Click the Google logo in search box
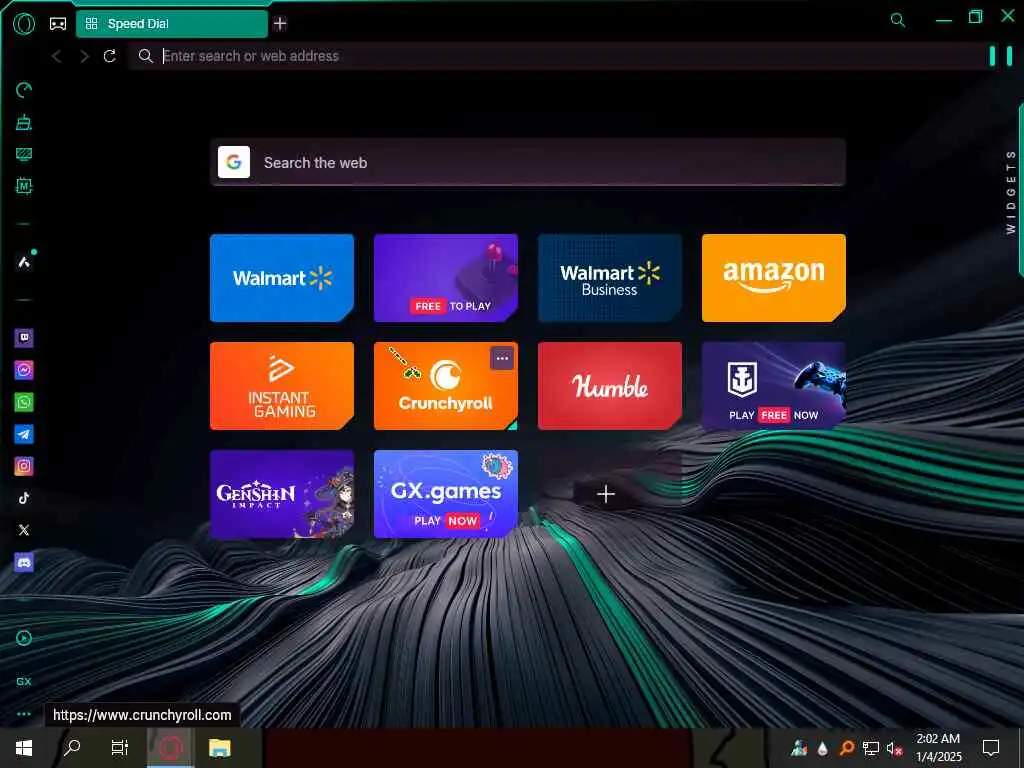This screenshot has width=1024, height=768. (234, 162)
